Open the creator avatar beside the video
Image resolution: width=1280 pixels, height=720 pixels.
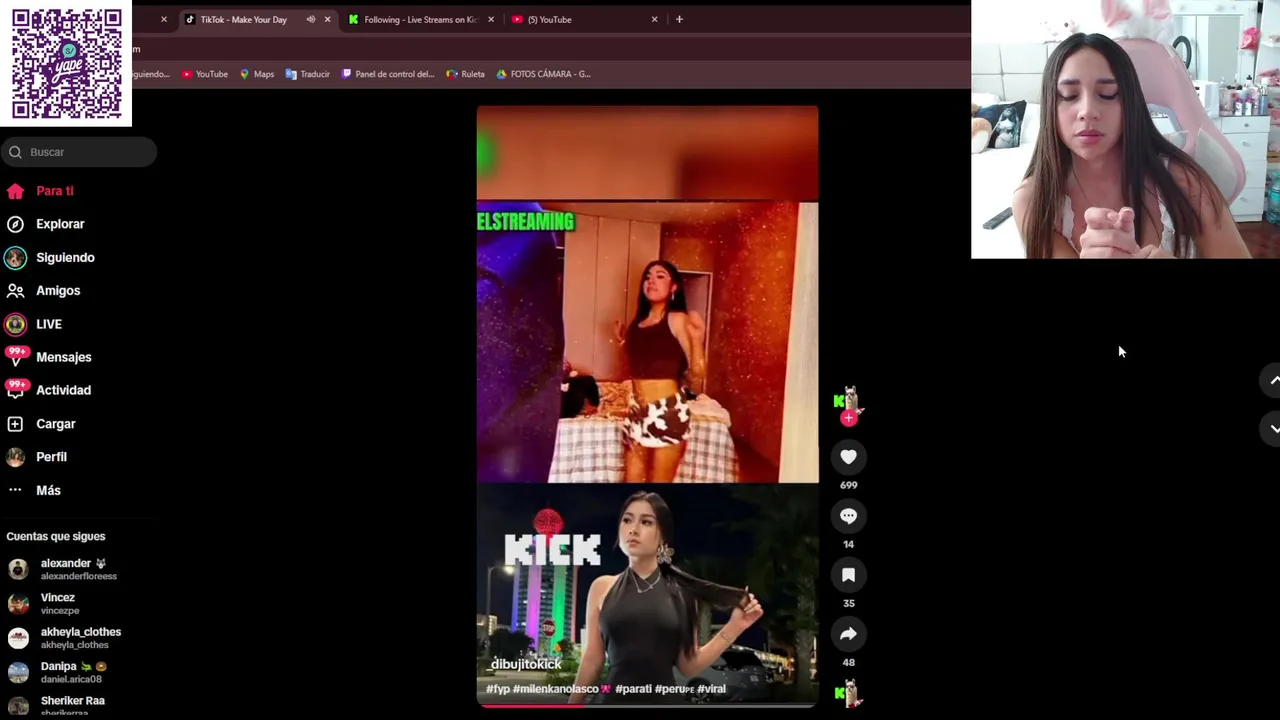(x=848, y=399)
